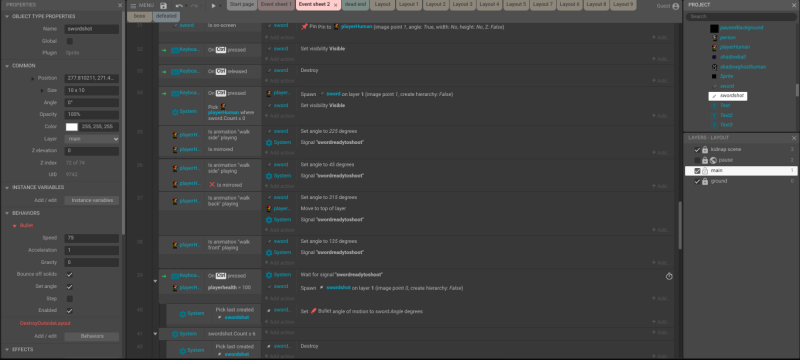Expand the Position property arrow
Image resolution: width=800 pixels, height=360 pixels.
pyautogui.click(x=33, y=79)
